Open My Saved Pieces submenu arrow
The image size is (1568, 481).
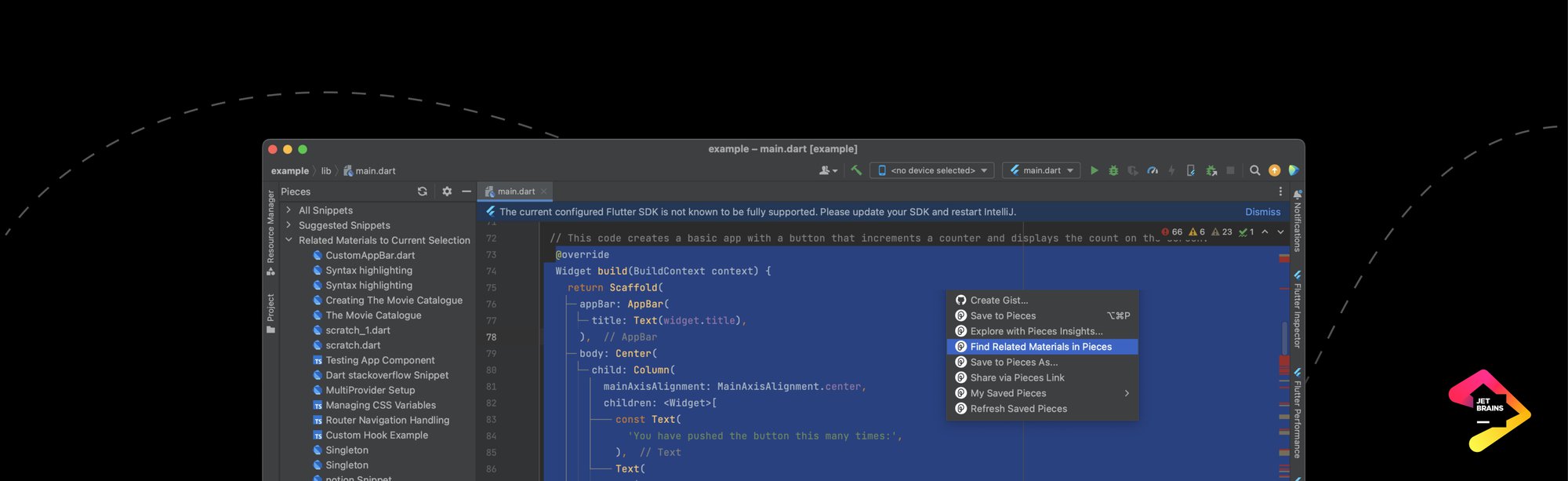pos(1127,393)
